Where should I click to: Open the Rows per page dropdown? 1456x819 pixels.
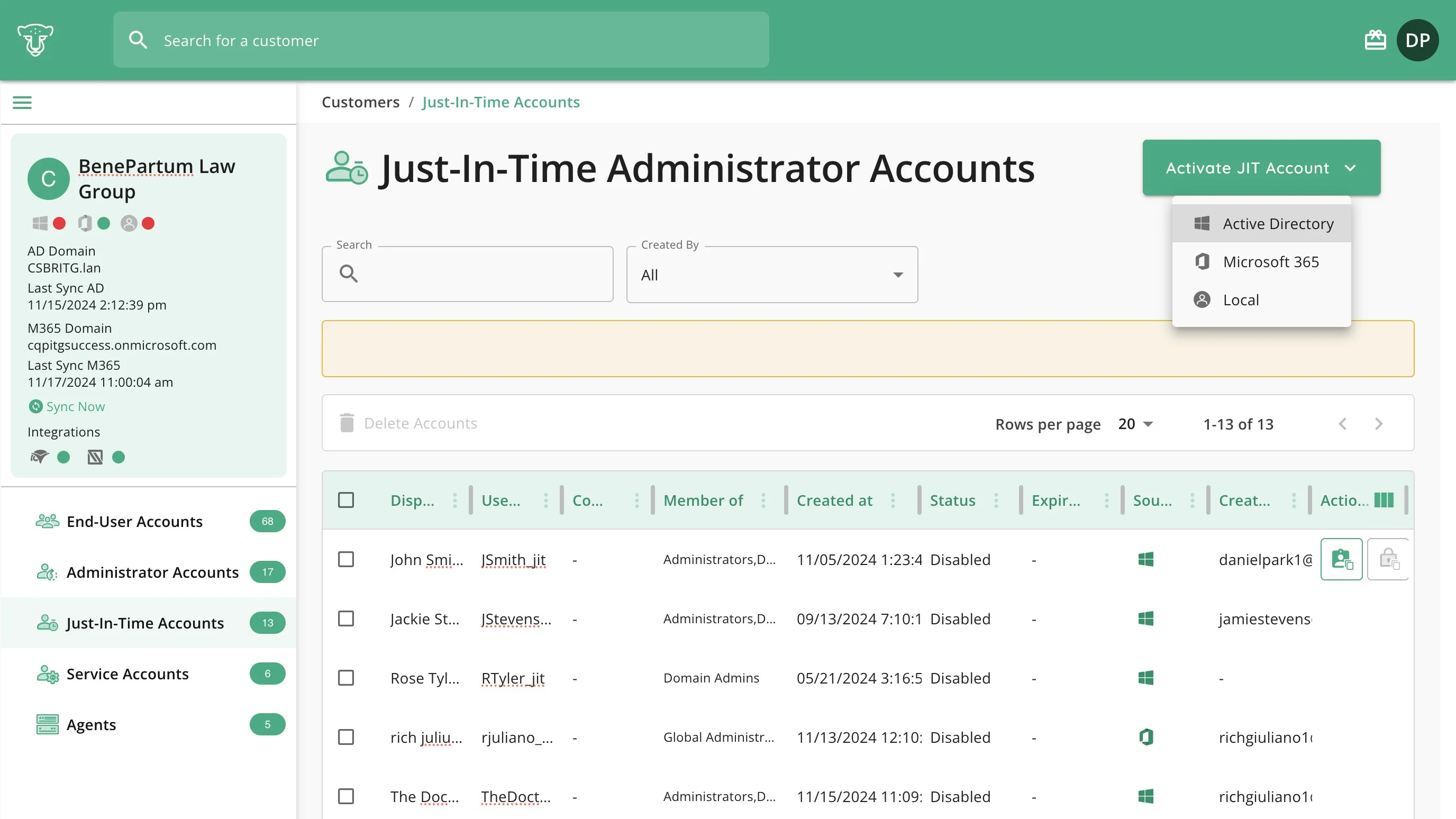(1135, 424)
